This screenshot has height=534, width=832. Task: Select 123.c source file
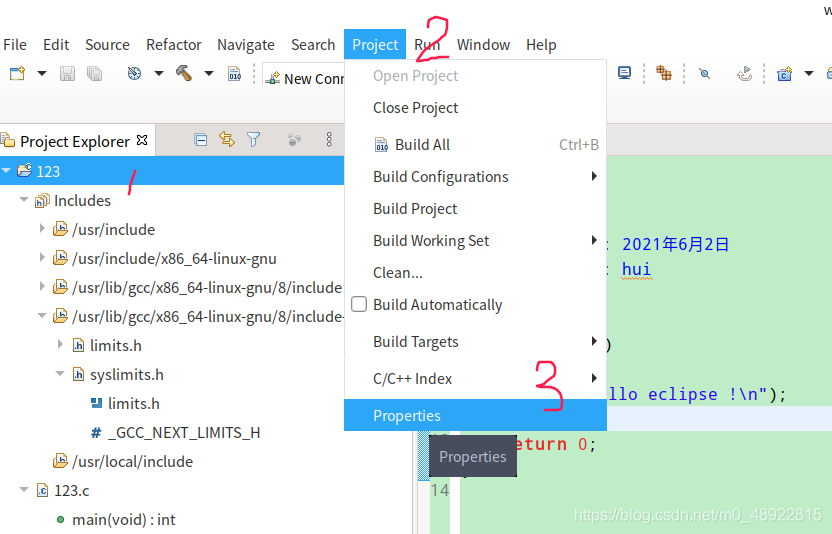[x=72, y=490]
